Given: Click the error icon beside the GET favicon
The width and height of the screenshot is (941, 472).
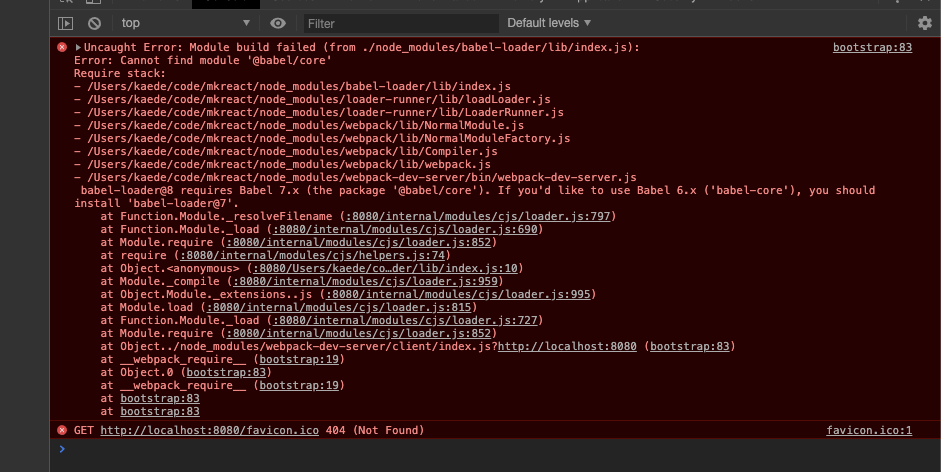Looking at the screenshot, I should [62, 430].
